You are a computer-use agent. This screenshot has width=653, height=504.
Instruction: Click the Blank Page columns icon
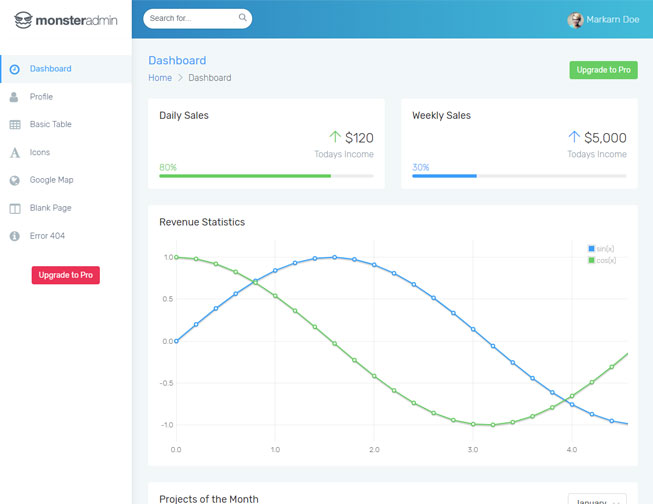15,208
